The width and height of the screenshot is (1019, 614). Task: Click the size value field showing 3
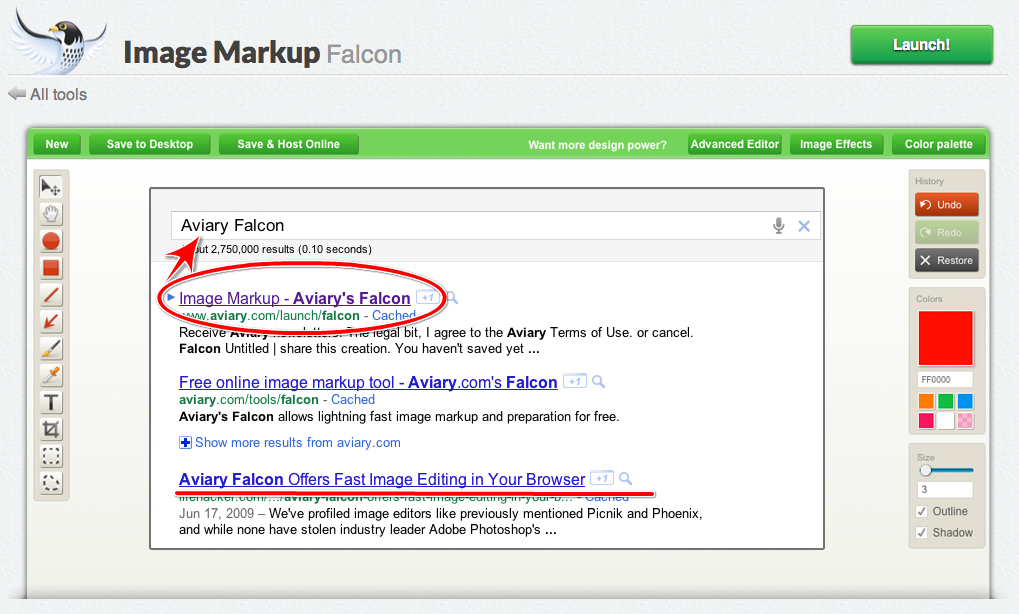click(946, 489)
